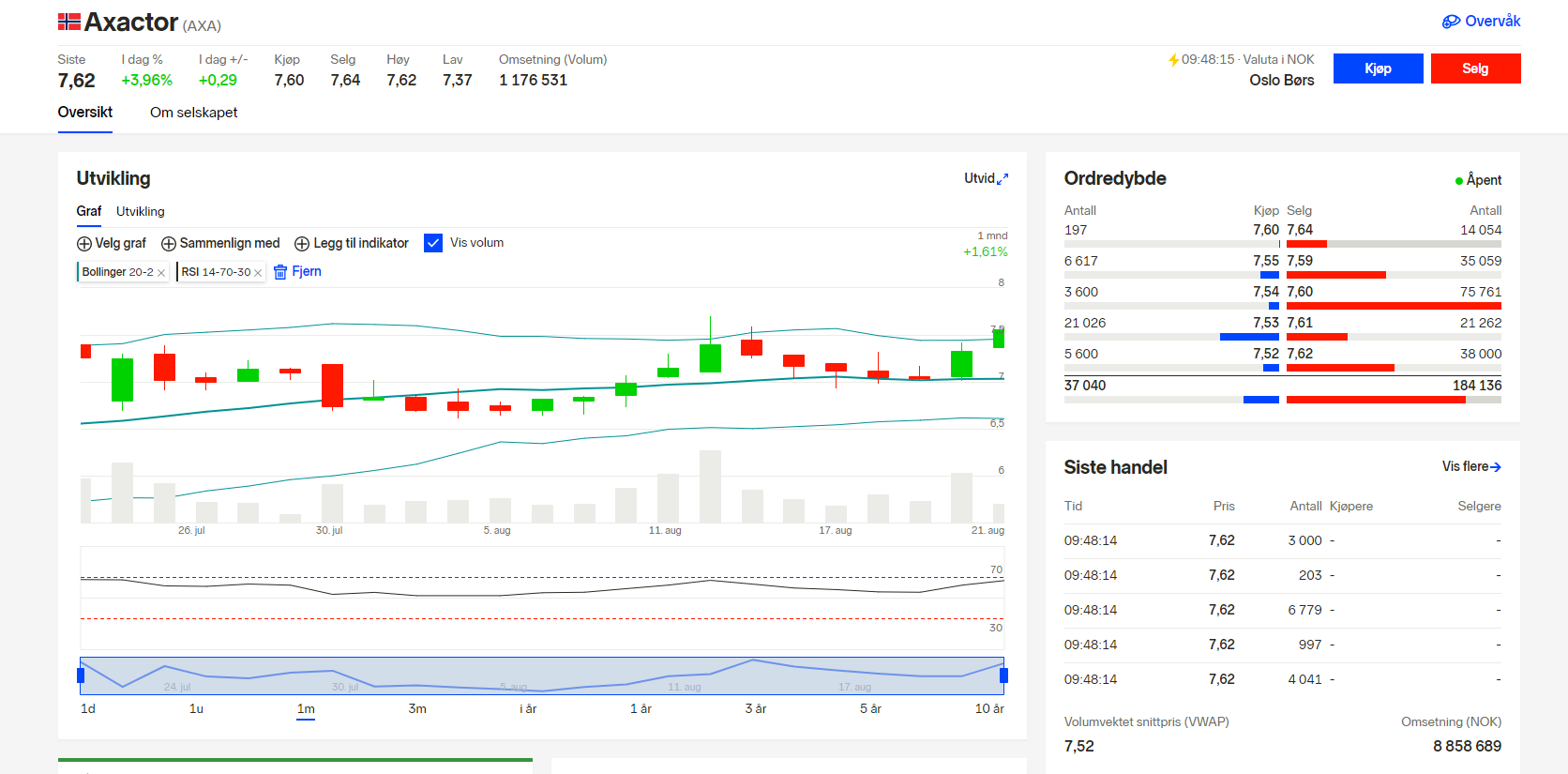Click the plus icon for Velg graf

[84, 244]
